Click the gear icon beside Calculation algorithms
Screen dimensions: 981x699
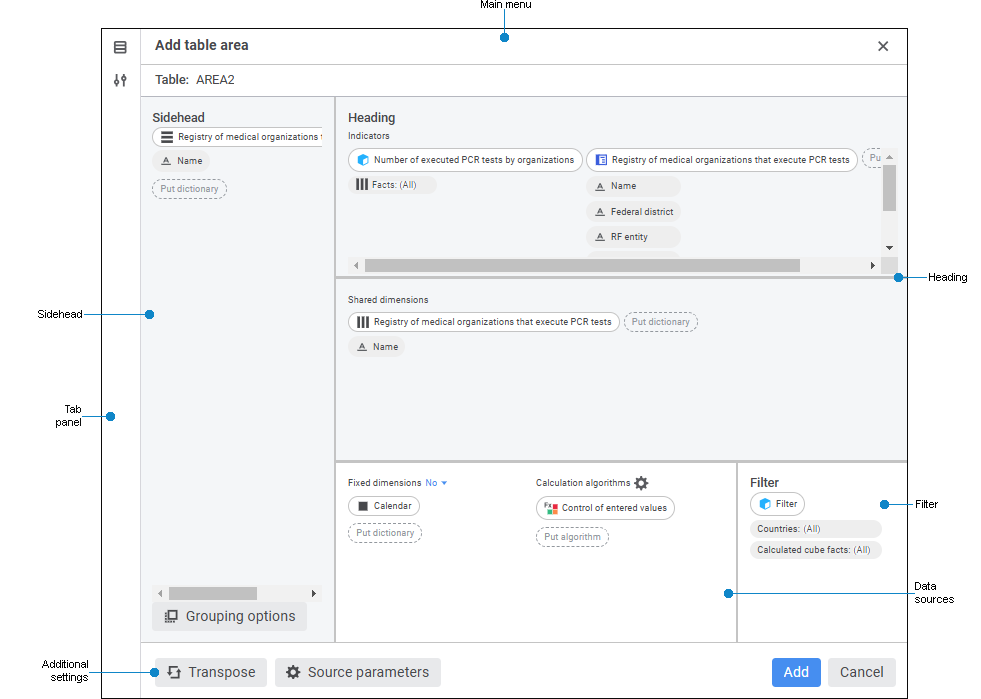tap(641, 483)
